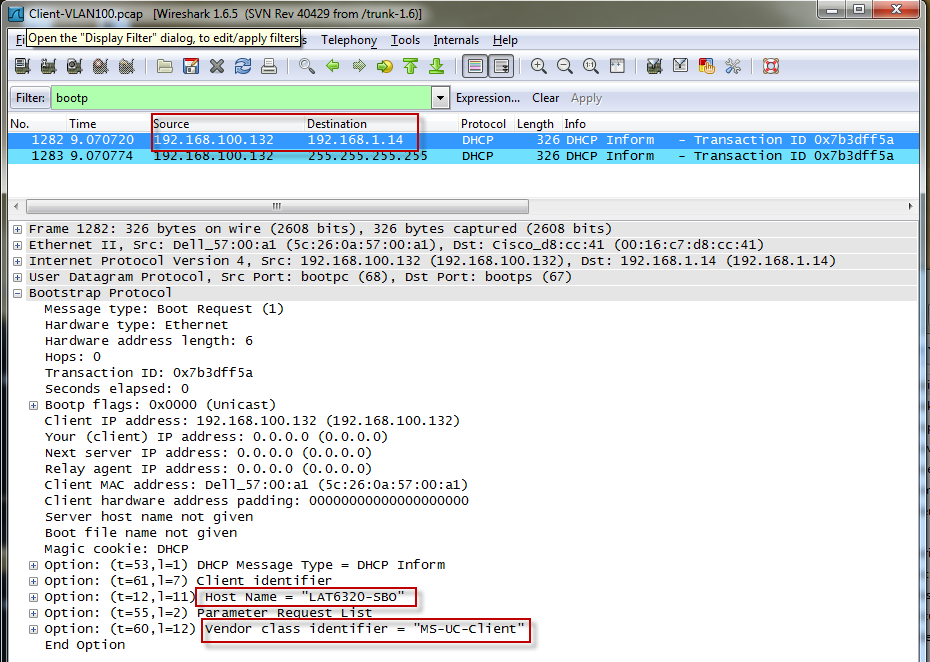
Task: Open the Help menu
Action: pos(505,40)
